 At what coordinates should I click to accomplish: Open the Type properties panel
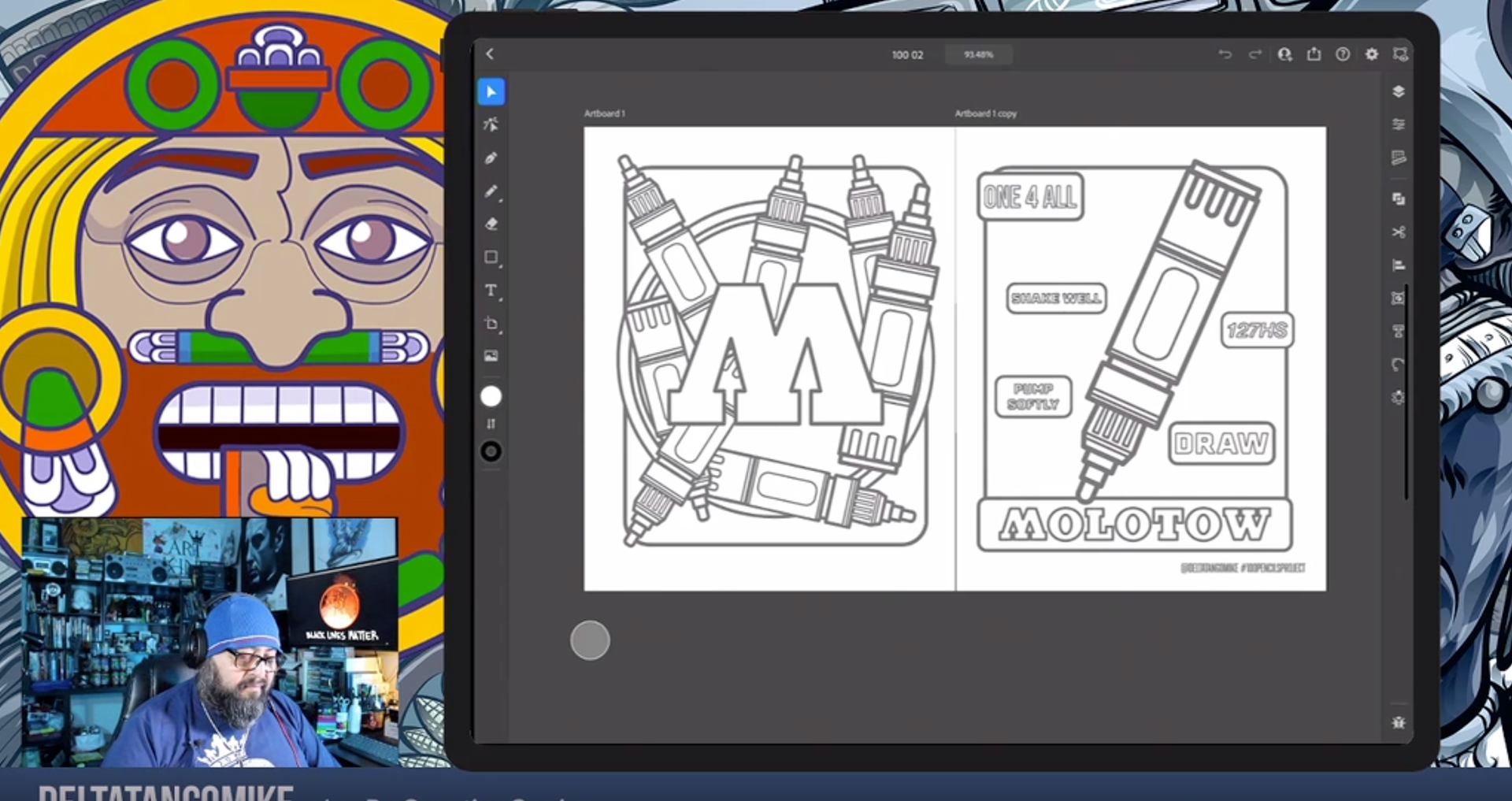[1399, 331]
